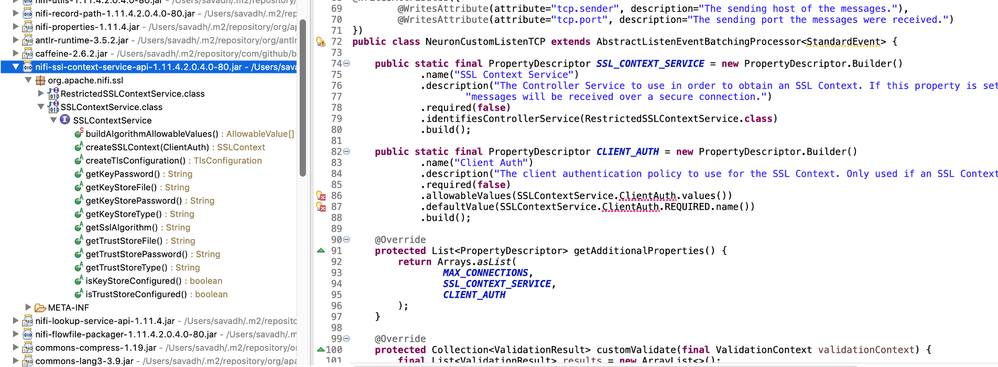Expand RestrictedSSLContextService.class node
This screenshot has width=998, height=367.
click(x=41, y=93)
